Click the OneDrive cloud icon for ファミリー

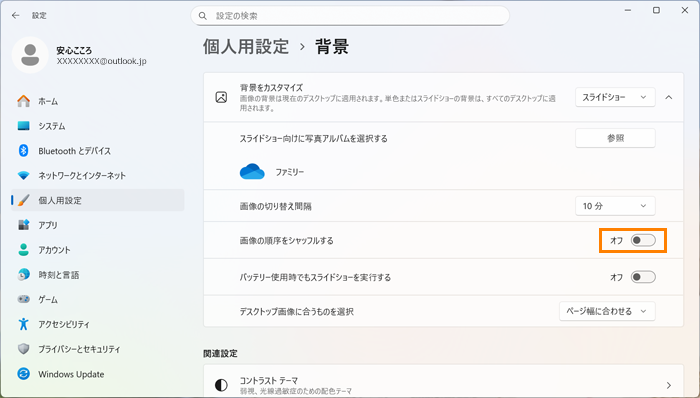pos(252,171)
